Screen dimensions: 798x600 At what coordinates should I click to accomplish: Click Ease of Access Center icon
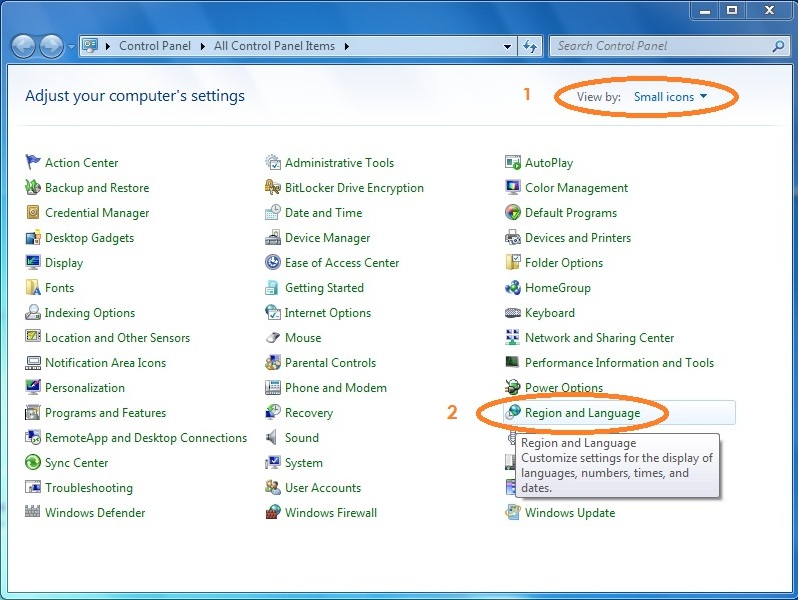coord(273,262)
